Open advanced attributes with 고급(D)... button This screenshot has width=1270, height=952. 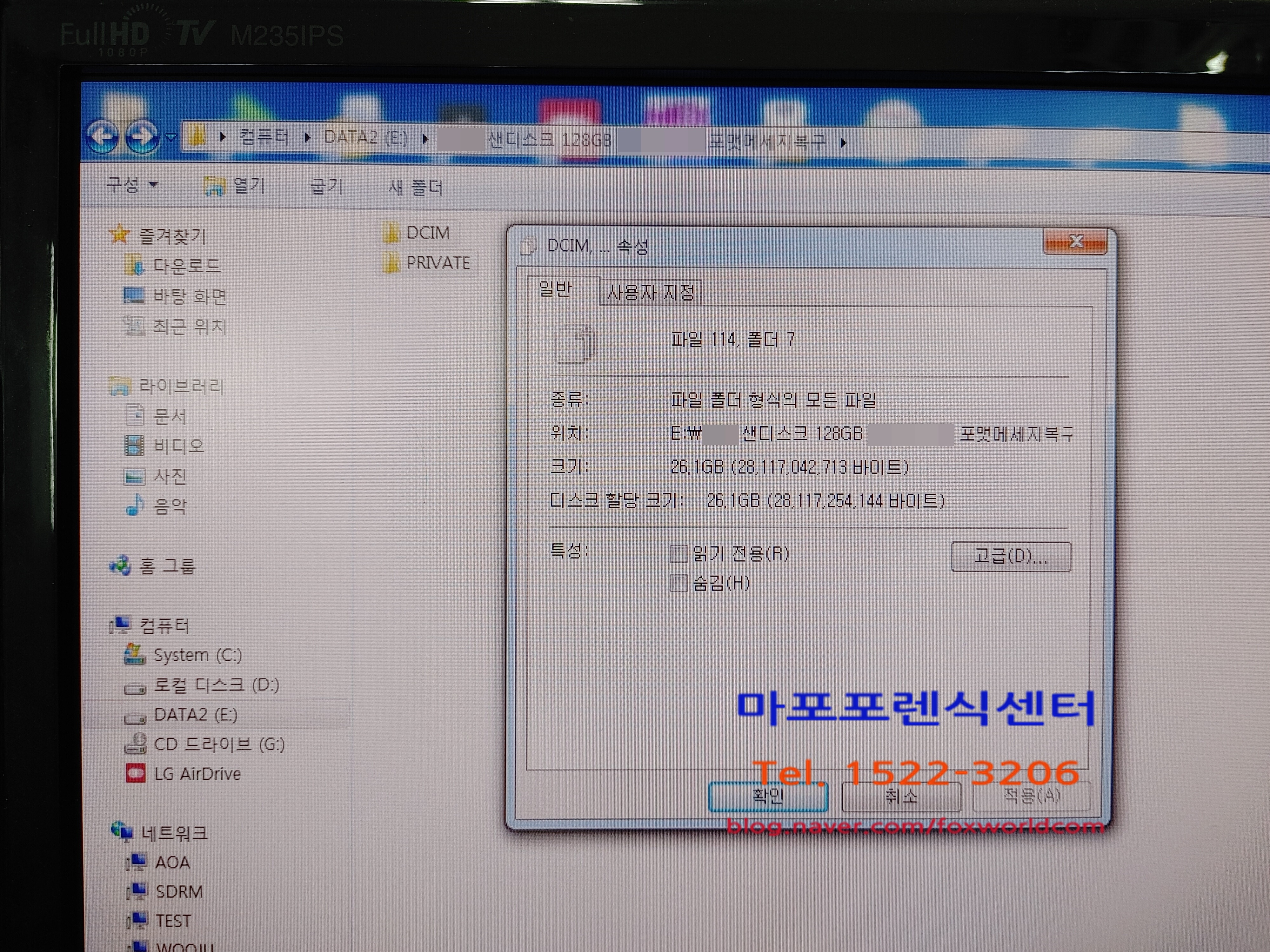1011,556
